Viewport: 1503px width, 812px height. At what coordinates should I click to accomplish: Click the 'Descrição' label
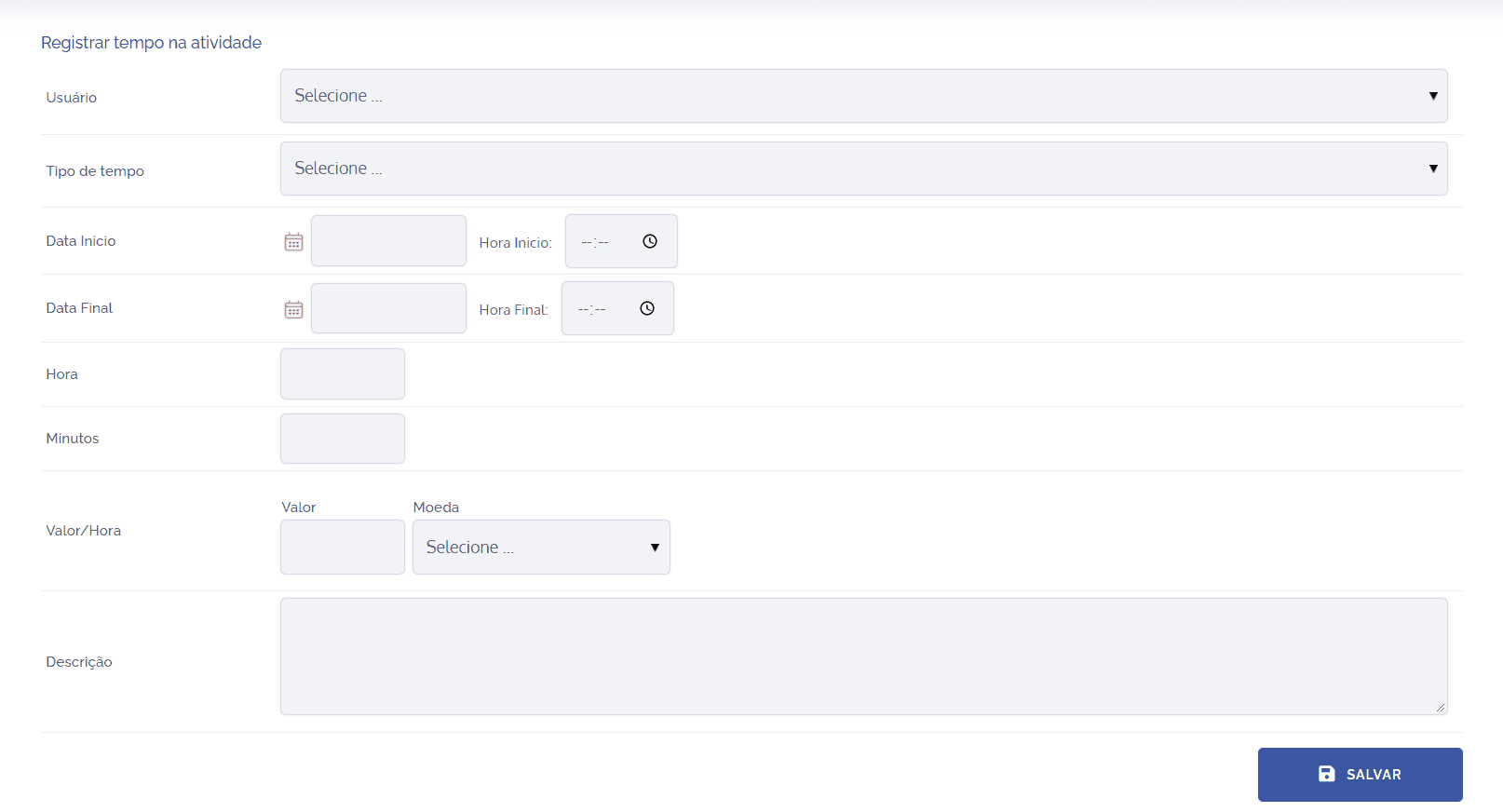pyautogui.click(x=79, y=662)
